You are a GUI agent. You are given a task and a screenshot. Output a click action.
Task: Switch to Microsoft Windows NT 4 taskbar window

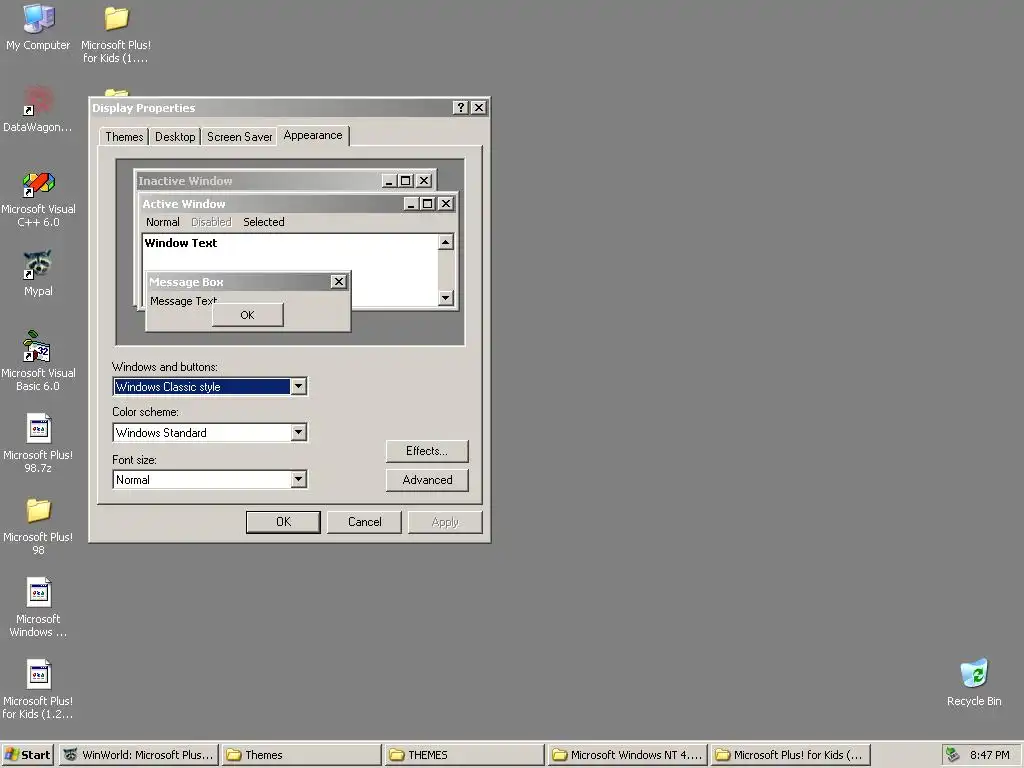(x=627, y=755)
